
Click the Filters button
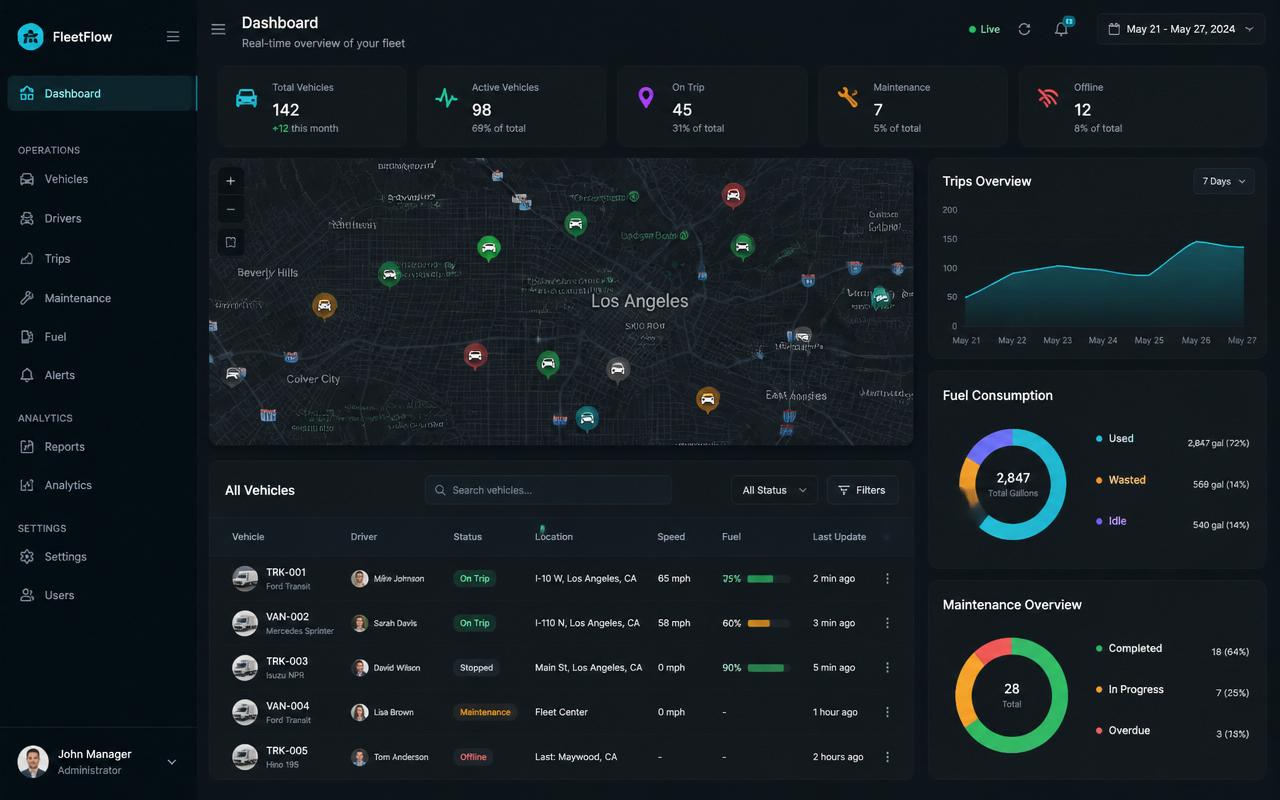pos(862,490)
